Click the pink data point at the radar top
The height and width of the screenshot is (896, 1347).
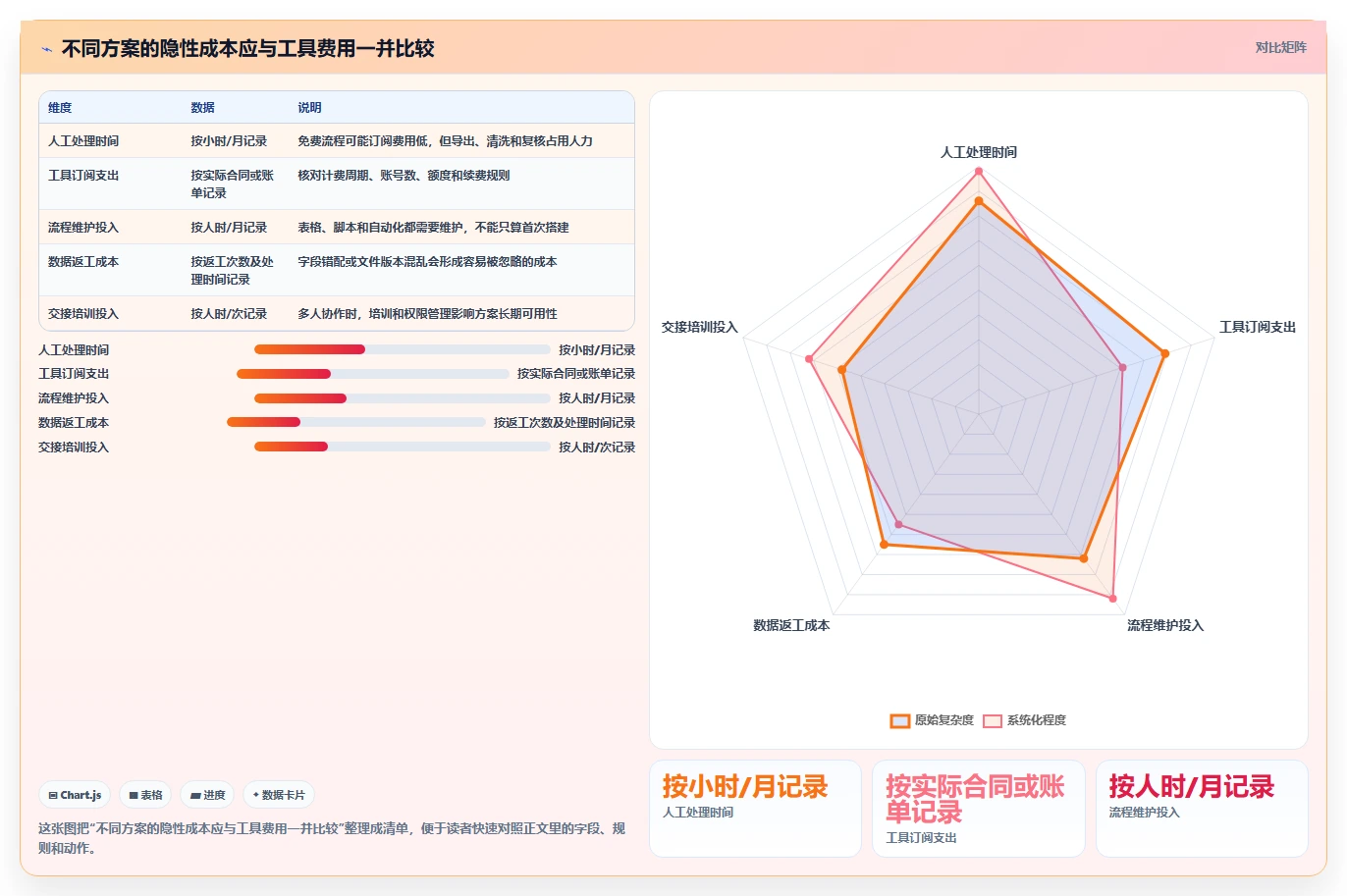pos(979,171)
